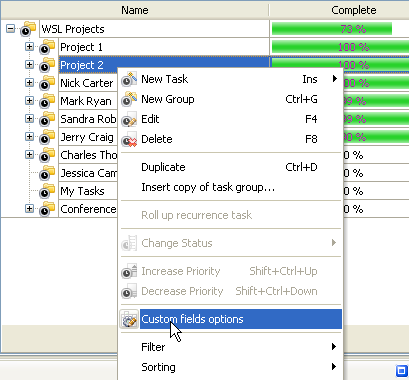
Task: Click the 100 % progress bar of Project 1
Action: tap(340, 47)
